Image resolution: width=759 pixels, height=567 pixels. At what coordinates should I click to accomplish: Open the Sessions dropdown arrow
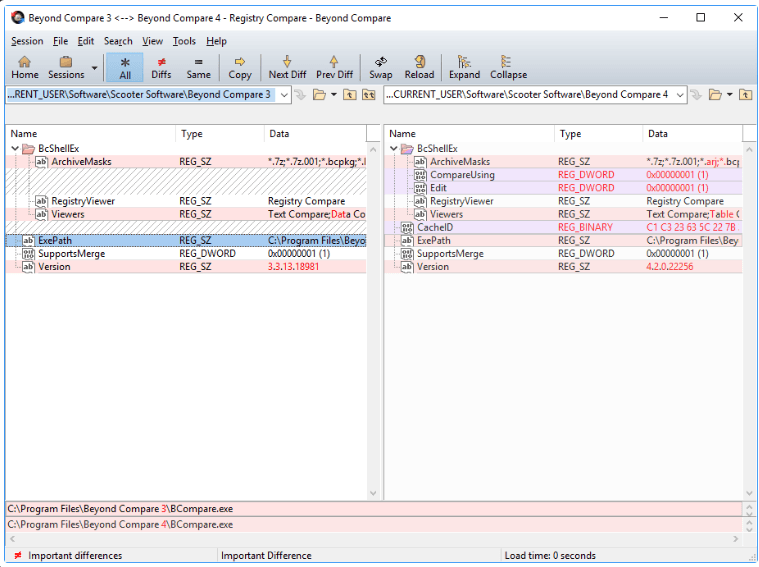point(94,68)
